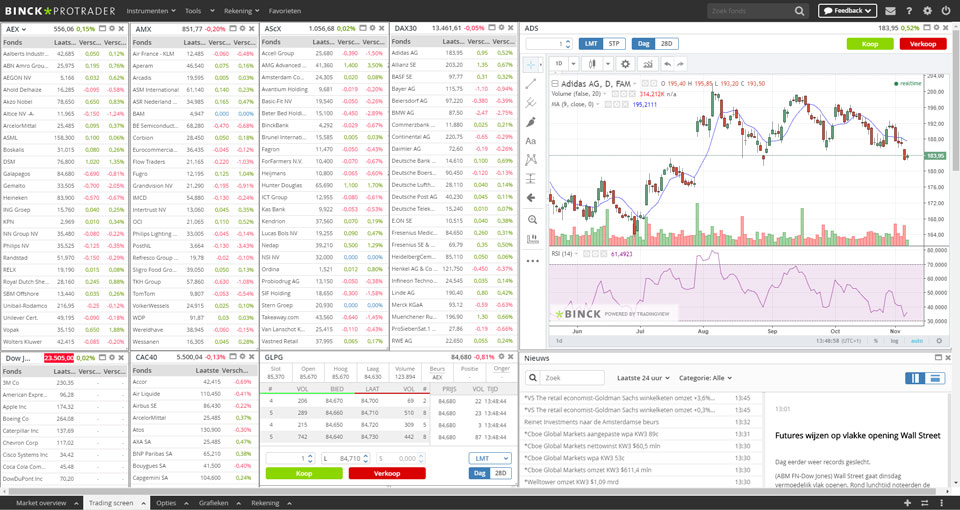The height and width of the screenshot is (510, 960).
Task: Switch to Market overview tab
Action: [41, 503]
